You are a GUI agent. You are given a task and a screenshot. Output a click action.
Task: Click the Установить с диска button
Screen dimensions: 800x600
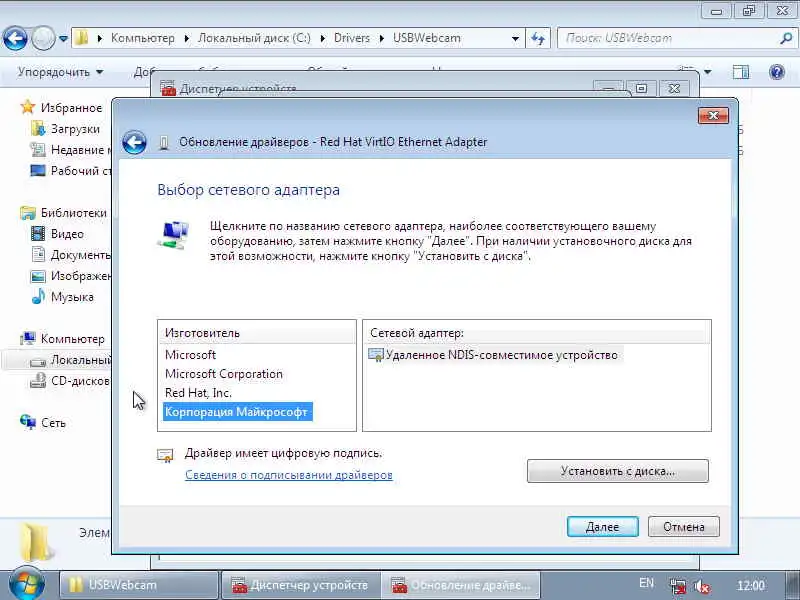click(x=618, y=471)
